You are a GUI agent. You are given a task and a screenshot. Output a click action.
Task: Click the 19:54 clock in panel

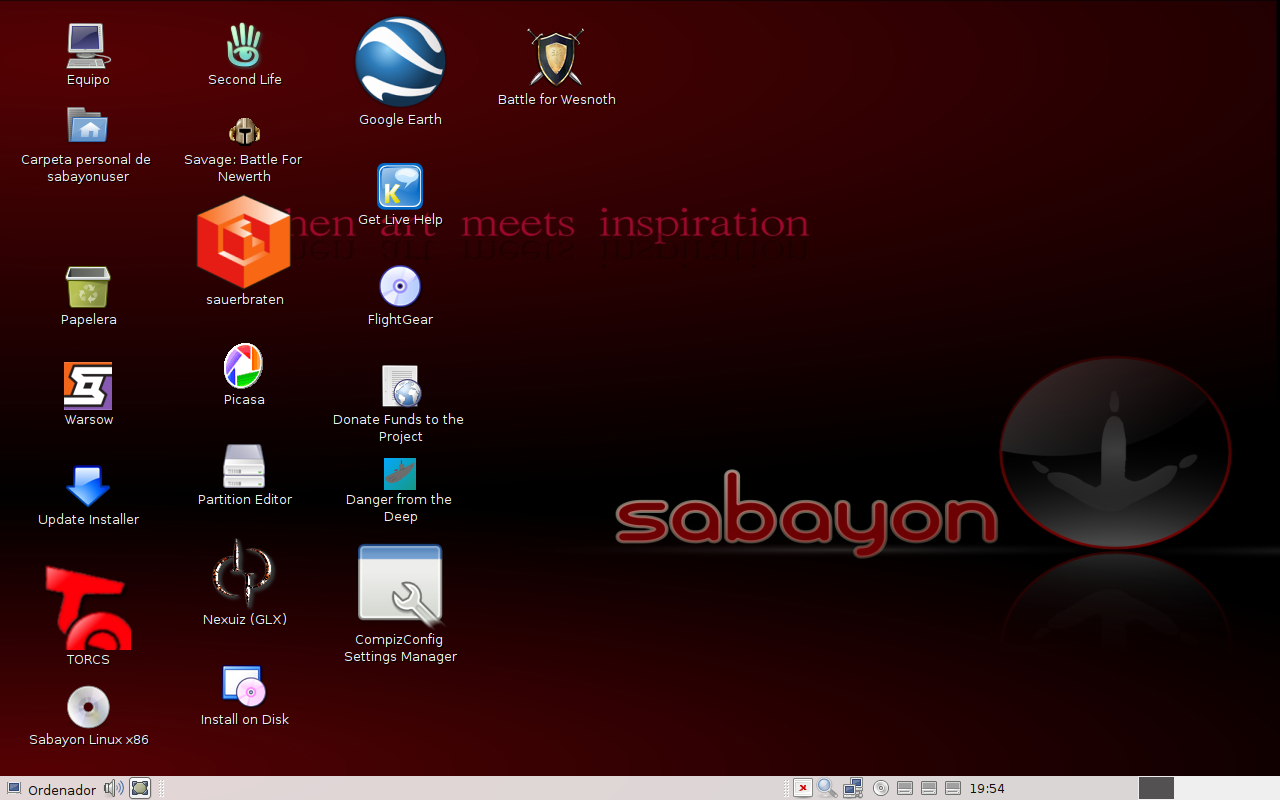click(x=987, y=789)
